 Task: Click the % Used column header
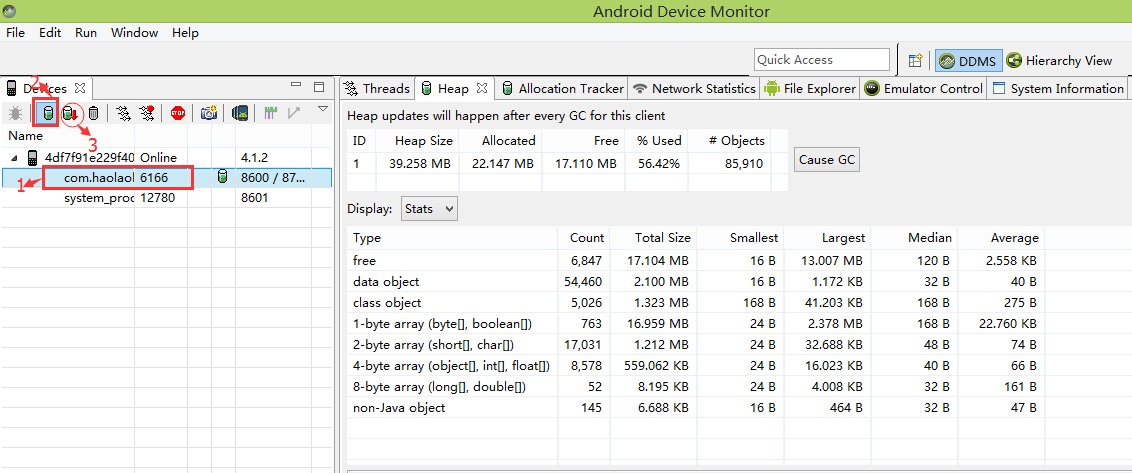click(656, 141)
